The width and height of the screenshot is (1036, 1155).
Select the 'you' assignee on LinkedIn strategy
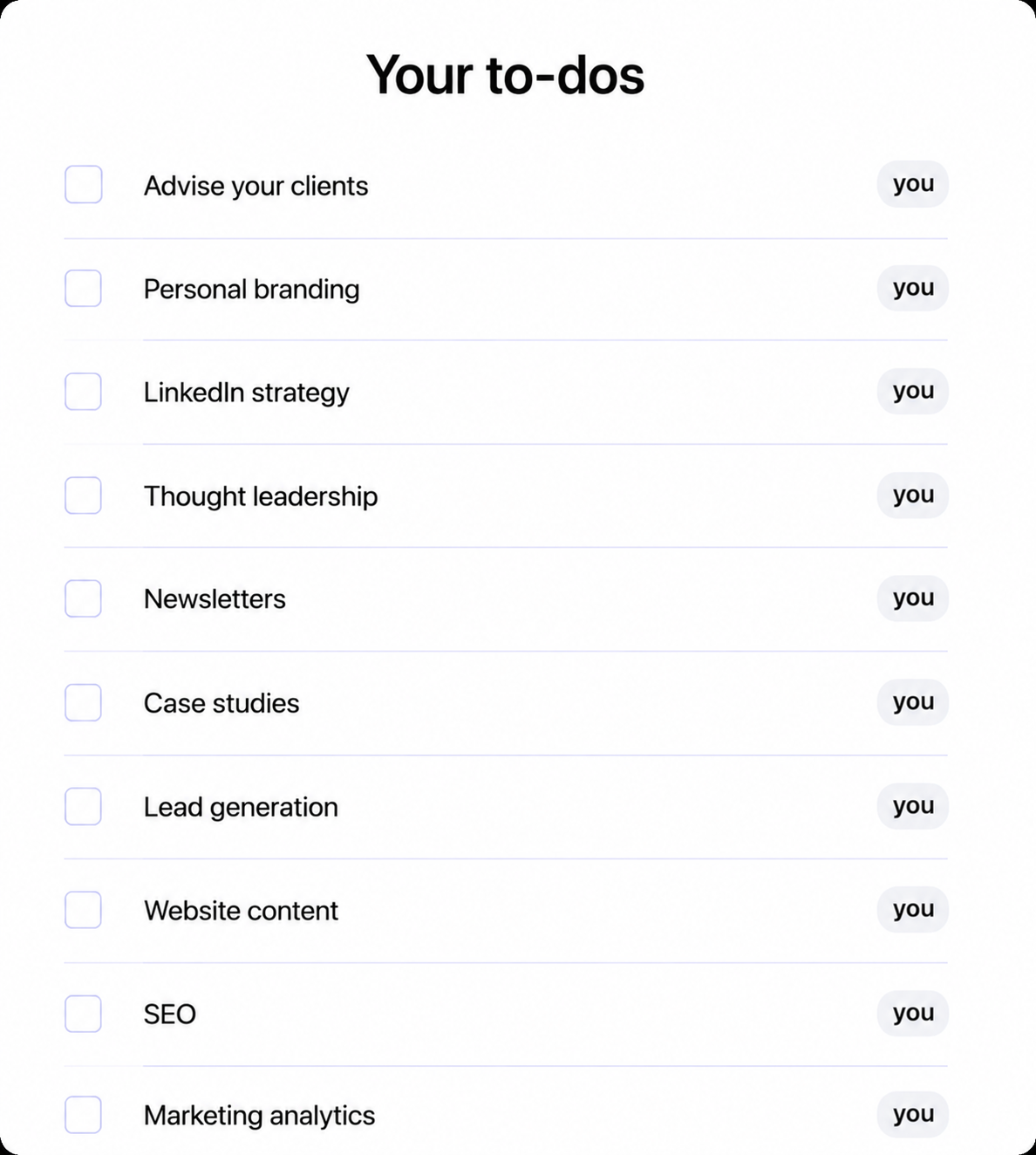913,391
